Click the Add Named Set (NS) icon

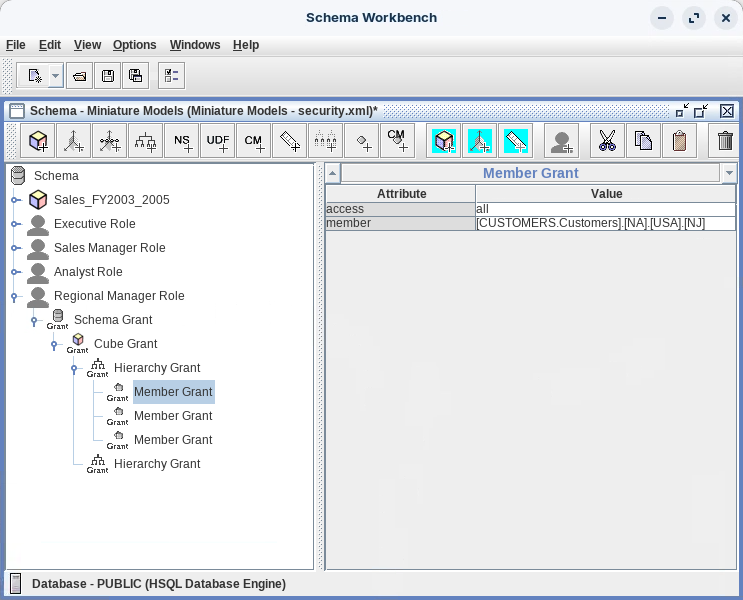tap(182, 141)
